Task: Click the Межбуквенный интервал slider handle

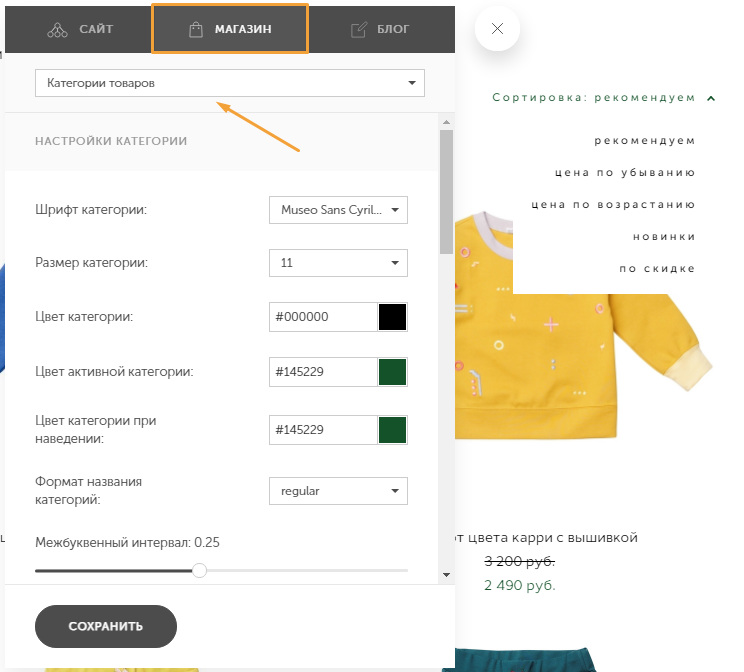Action: (x=200, y=570)
